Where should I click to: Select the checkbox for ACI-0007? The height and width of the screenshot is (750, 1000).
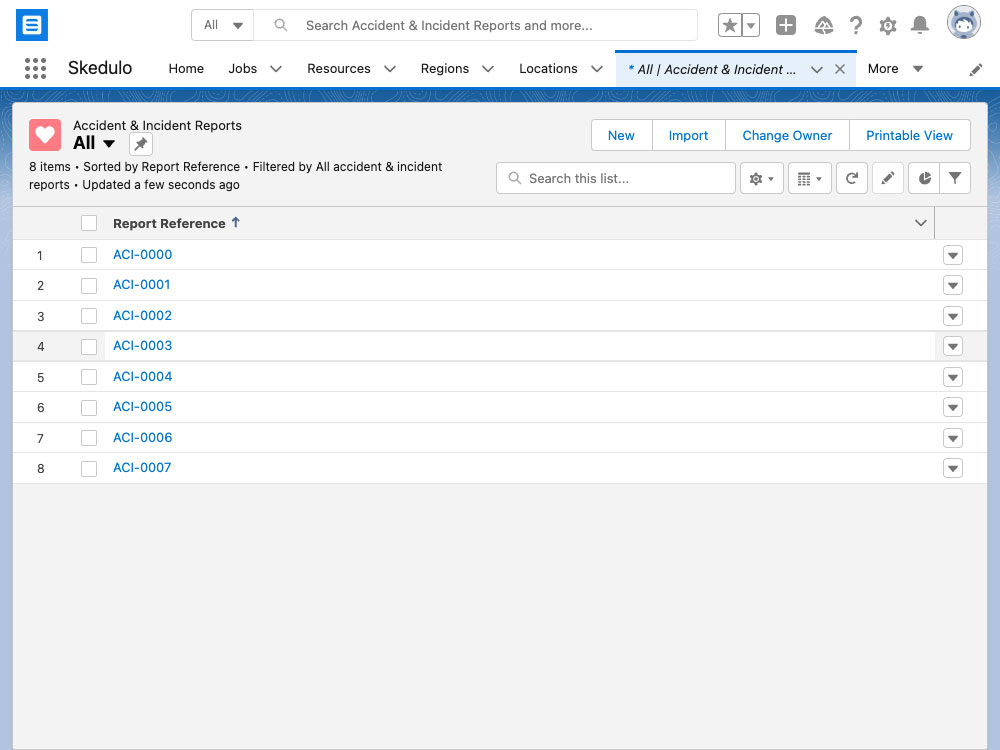point(89,469)
